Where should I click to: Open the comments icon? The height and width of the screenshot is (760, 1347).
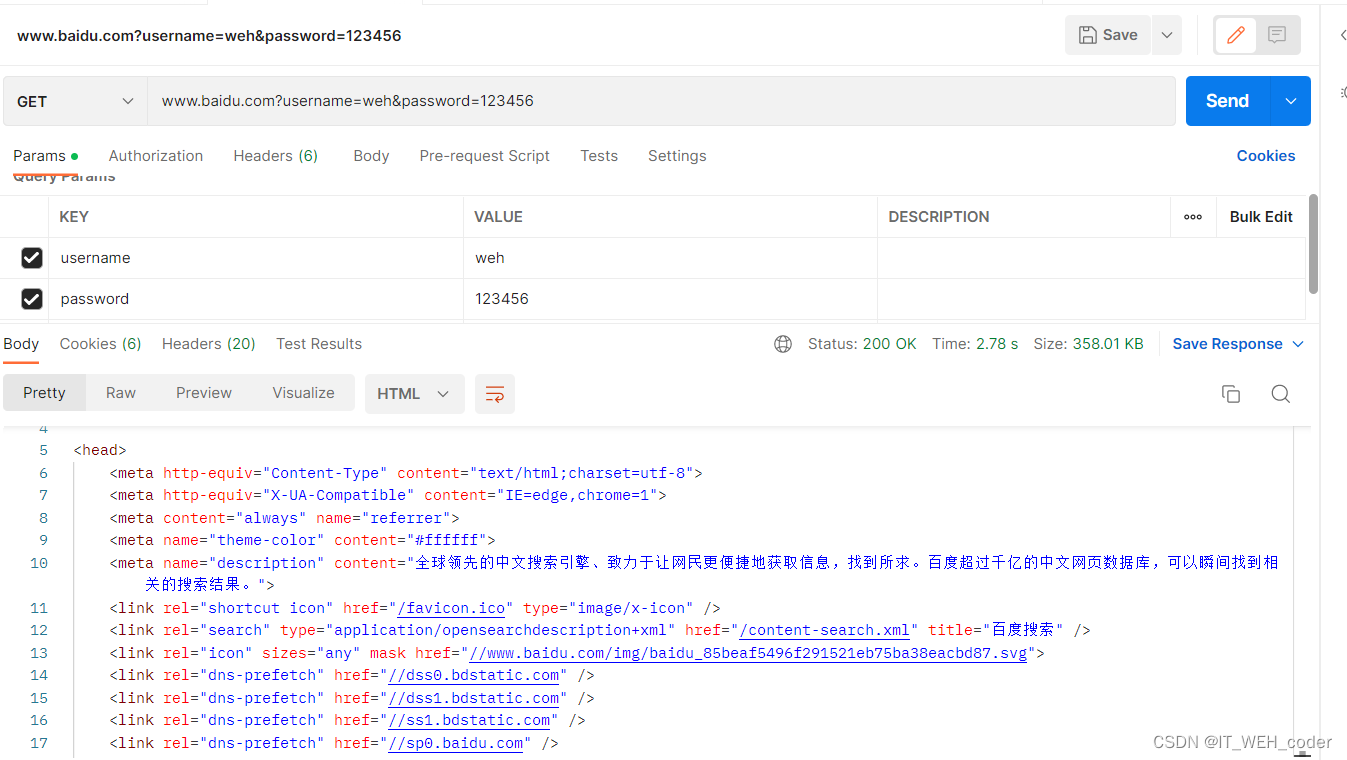tap(1277, 35)
